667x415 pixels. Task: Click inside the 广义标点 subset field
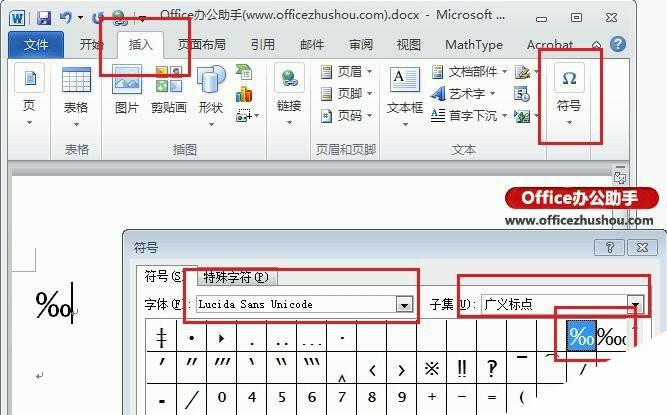[555, 304]
